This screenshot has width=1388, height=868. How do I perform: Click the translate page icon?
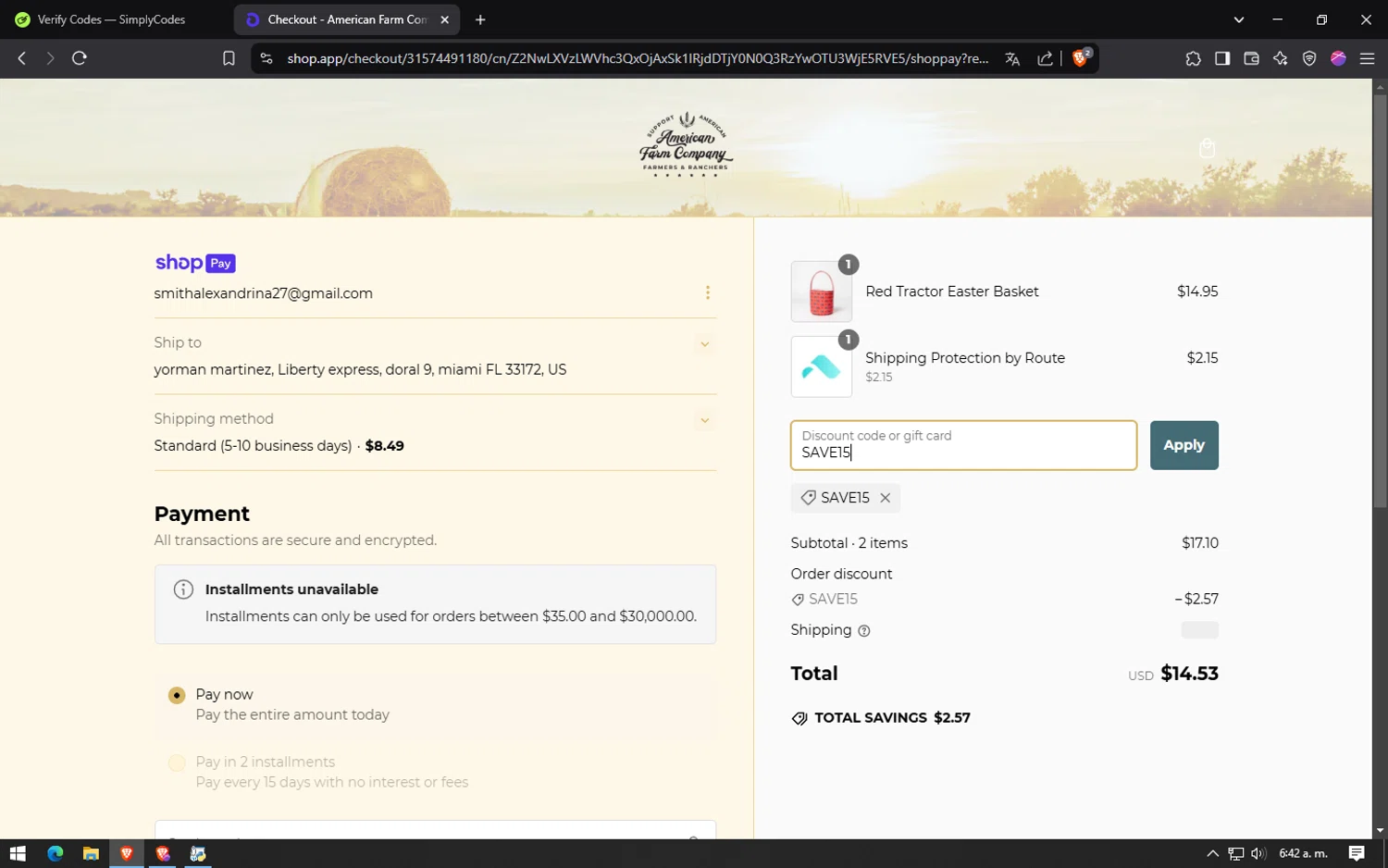click(1012, 58)
